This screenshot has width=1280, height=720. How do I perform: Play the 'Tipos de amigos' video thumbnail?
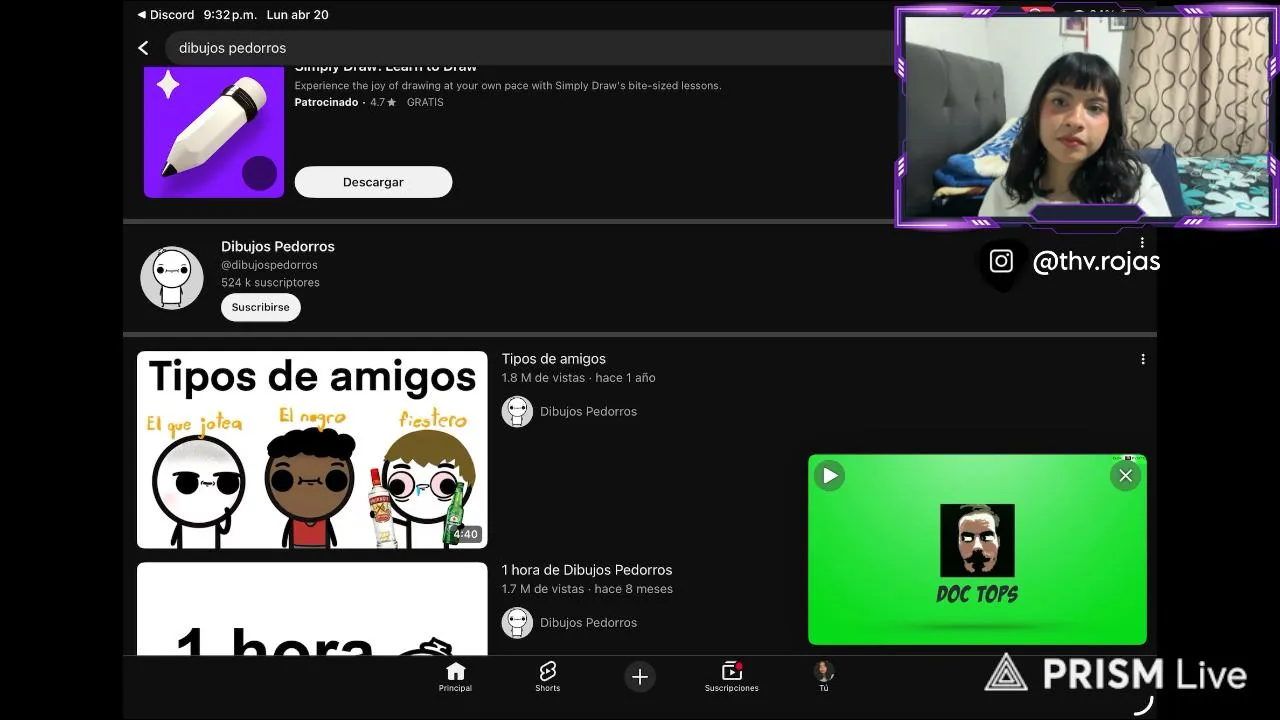pos(312,449)
